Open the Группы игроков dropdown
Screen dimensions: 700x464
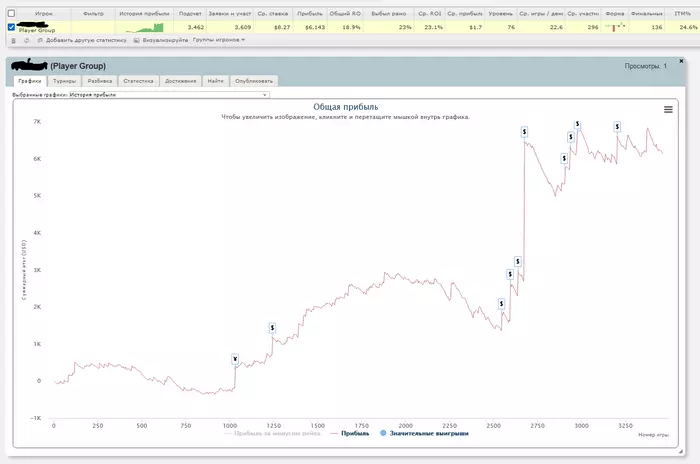point(219,40)
